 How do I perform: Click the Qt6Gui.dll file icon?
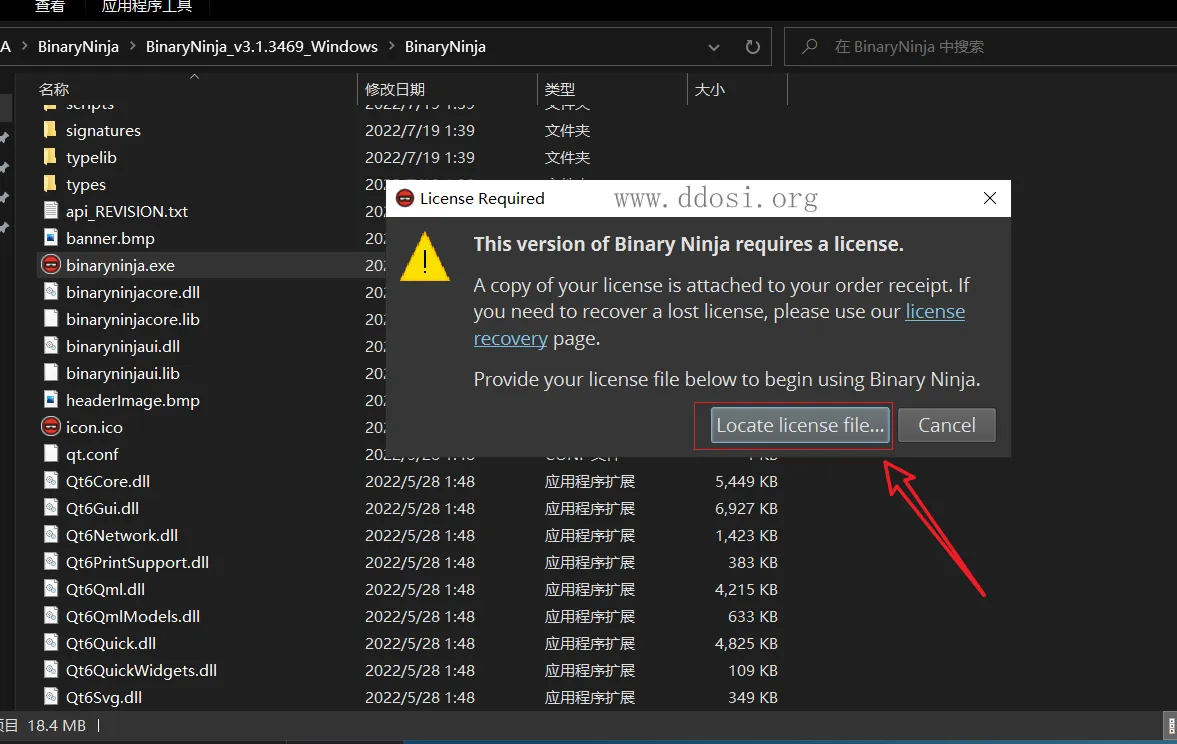50,508
